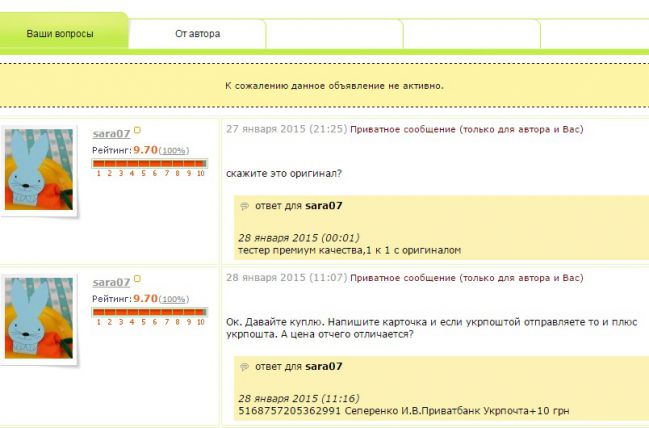The height and width of the screenshot is (428, 649).
Task: Click the "К сожалению данное объявление не активно" notice
Action: [334, 86]
